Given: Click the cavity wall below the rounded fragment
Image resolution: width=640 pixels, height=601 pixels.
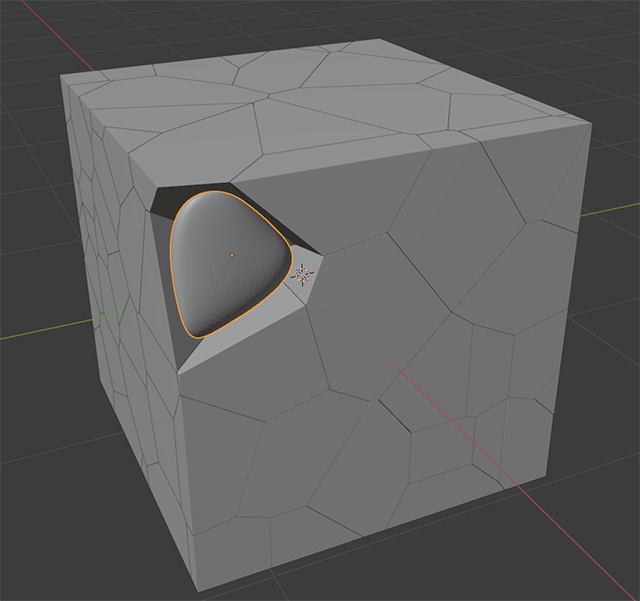Looking at the screenshot, I should 240,345.
